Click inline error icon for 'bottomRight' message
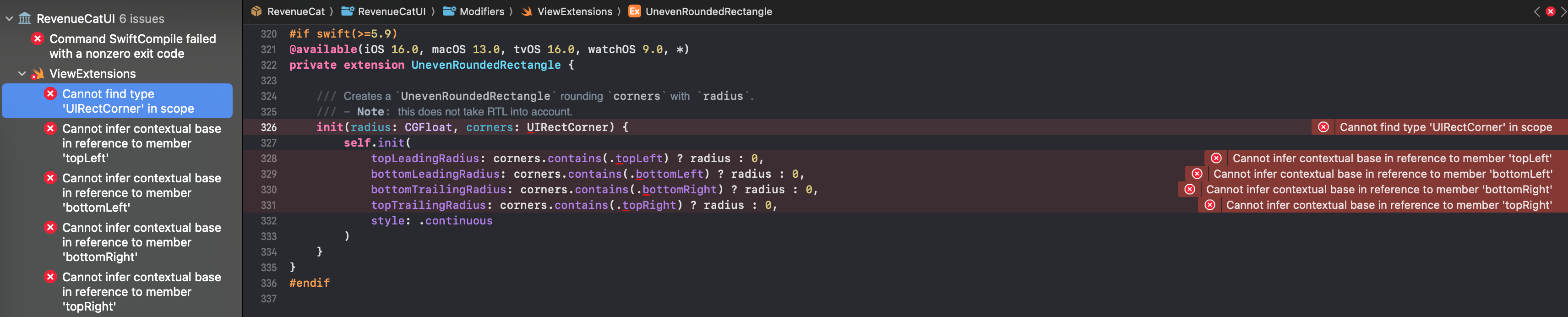Viewport: 1568px width, 317px height. pyautogui.click(x=1189, y=189)
